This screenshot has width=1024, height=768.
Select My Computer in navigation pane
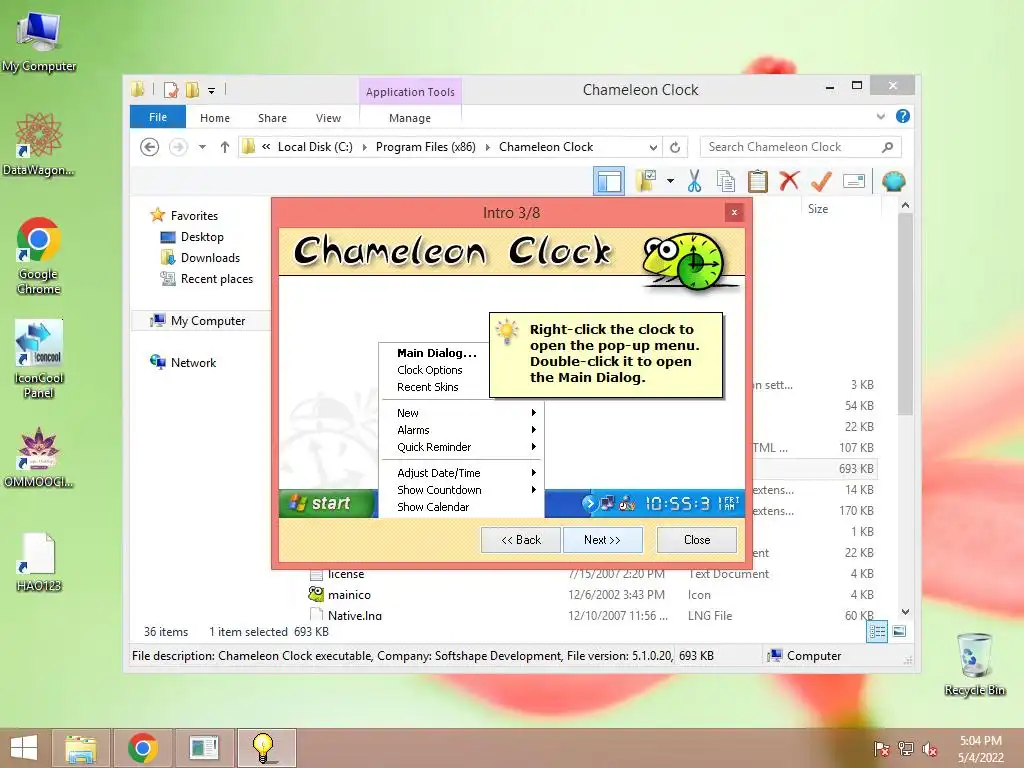click(x=208, y=321)
